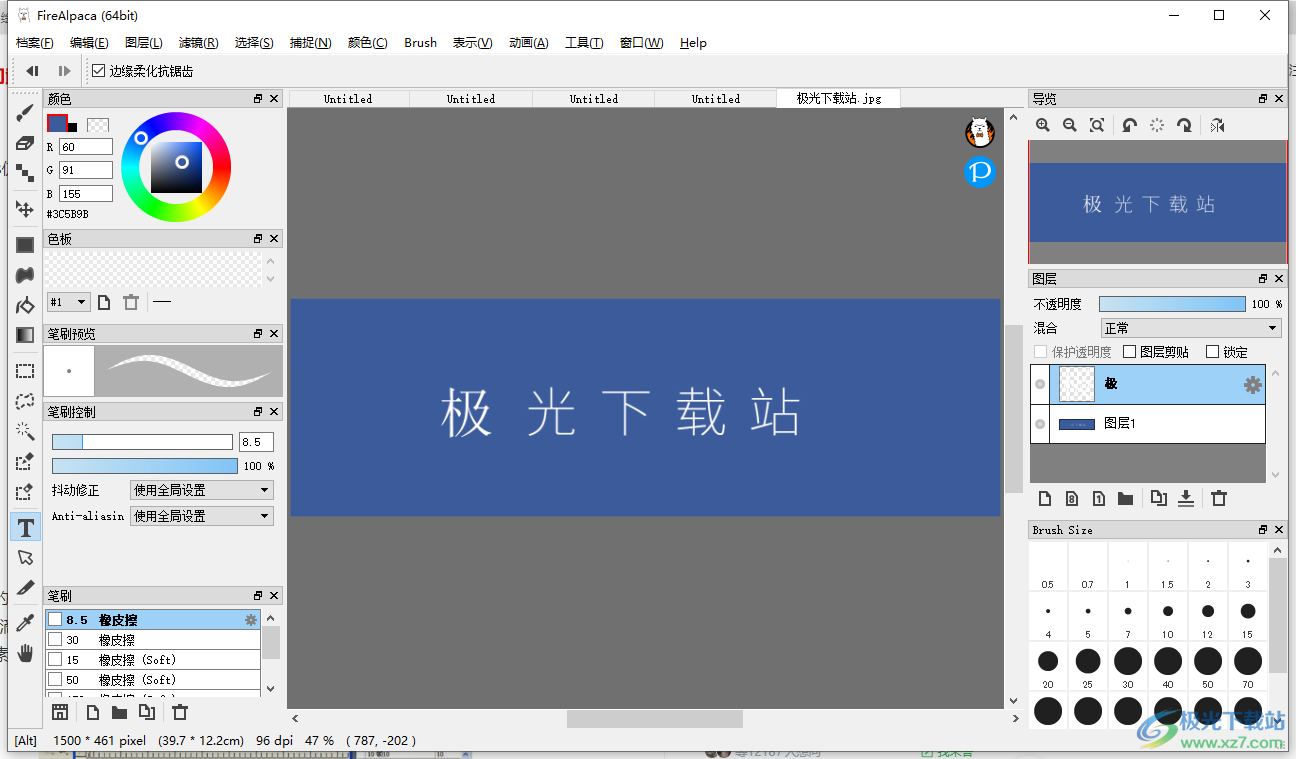Select the Fill rectangle tool
This screenshot has height=759, width=1296.
[x=25, y=245]
